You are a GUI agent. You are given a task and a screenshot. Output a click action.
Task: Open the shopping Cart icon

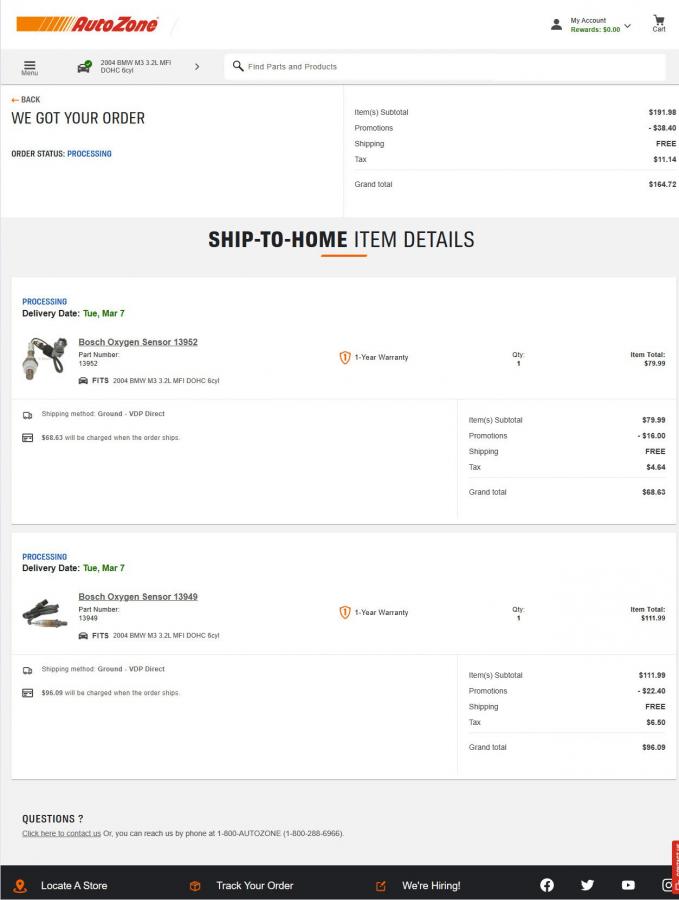point(659,22)
